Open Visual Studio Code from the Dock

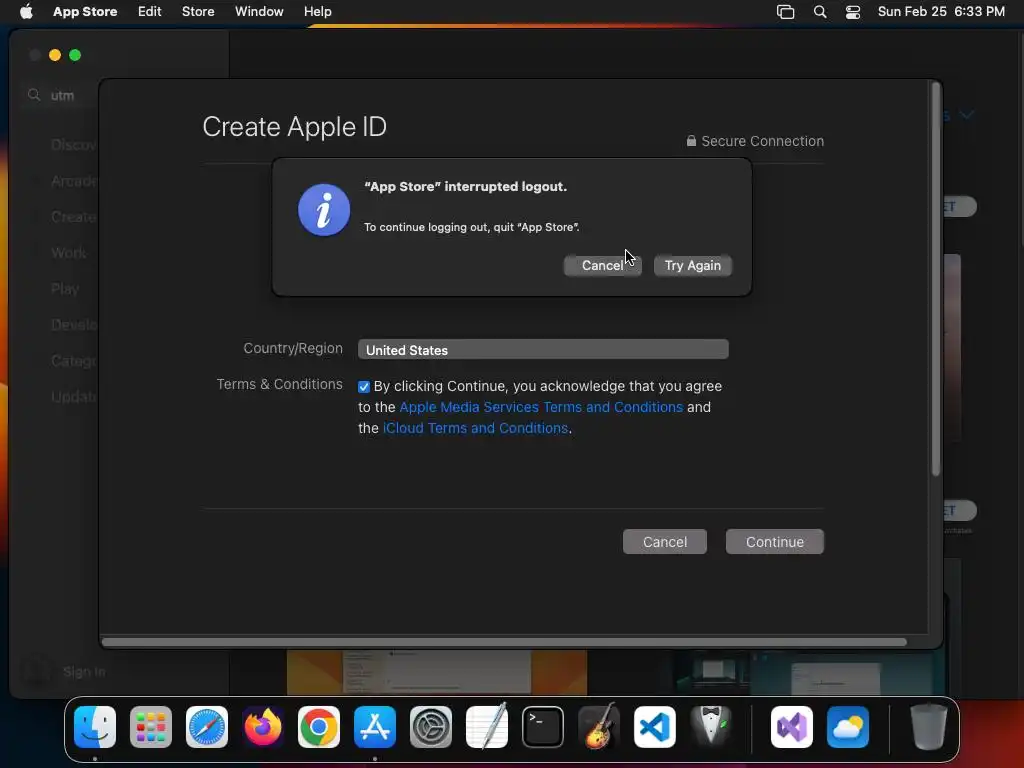pyautogui.click(x=655, y=727)
